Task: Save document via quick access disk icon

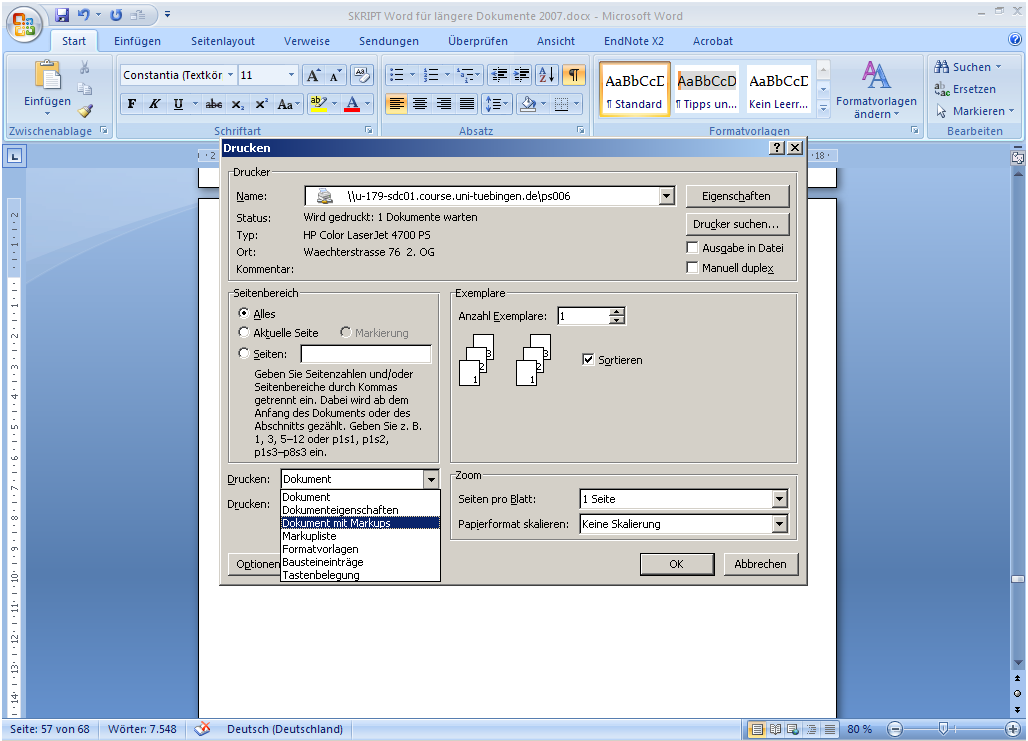Action: tap(62, 14)
